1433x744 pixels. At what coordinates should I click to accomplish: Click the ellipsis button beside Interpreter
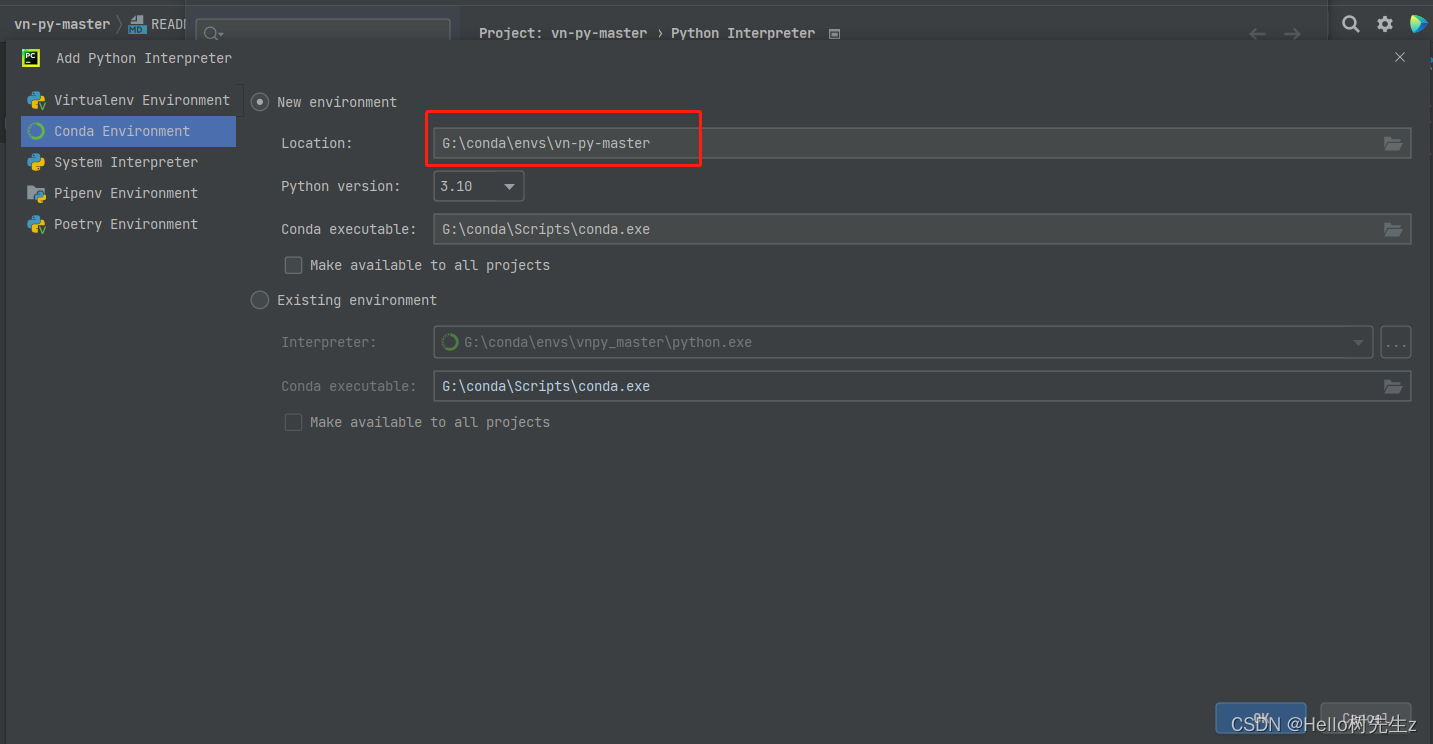[x=1396, y=342]
